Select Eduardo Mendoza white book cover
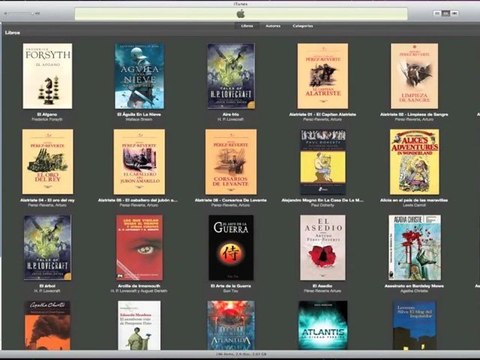 (x=139, y=325)
